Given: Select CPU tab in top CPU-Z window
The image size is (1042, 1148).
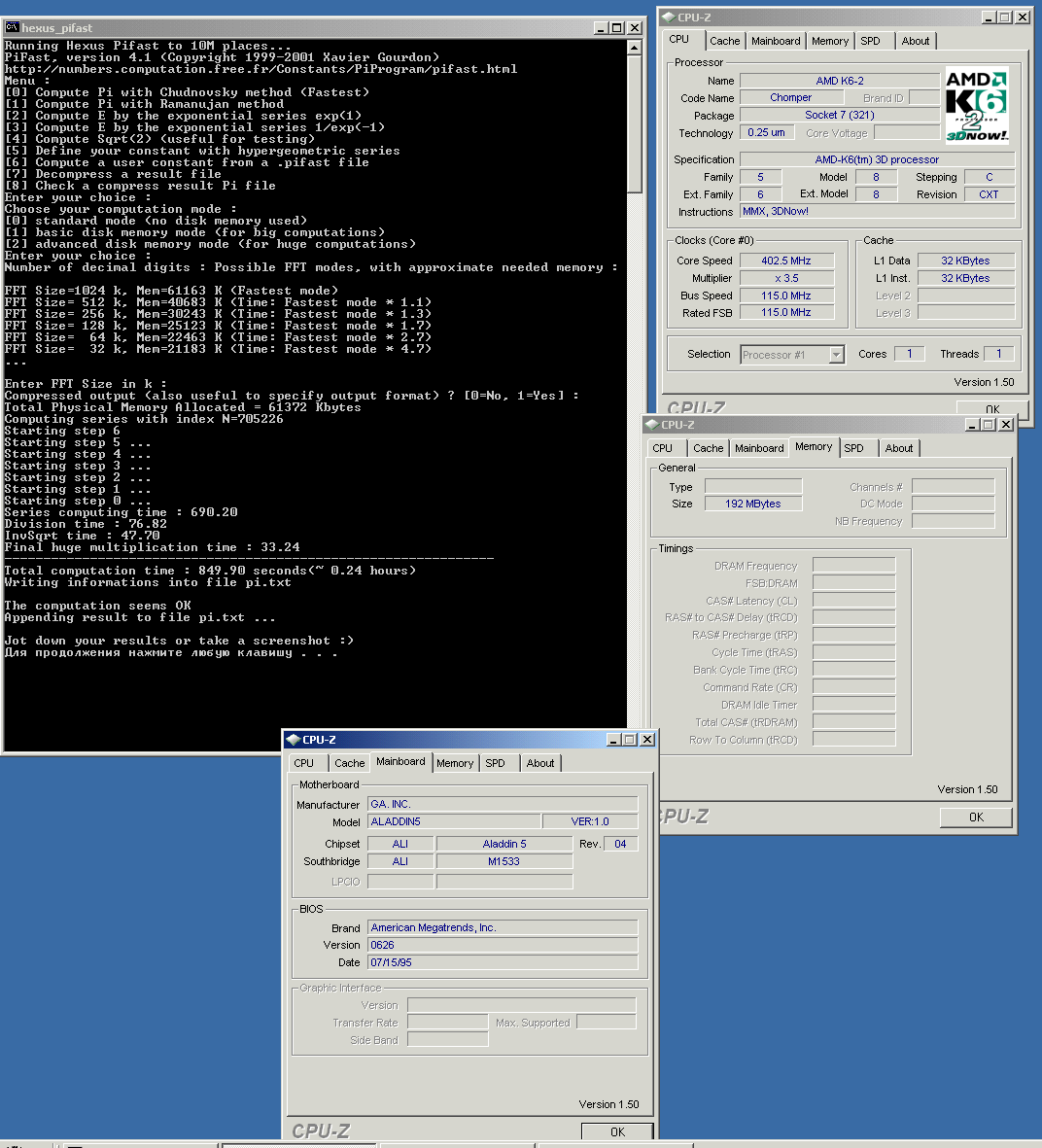Looking at the screenshot, I should click(679, 40).
